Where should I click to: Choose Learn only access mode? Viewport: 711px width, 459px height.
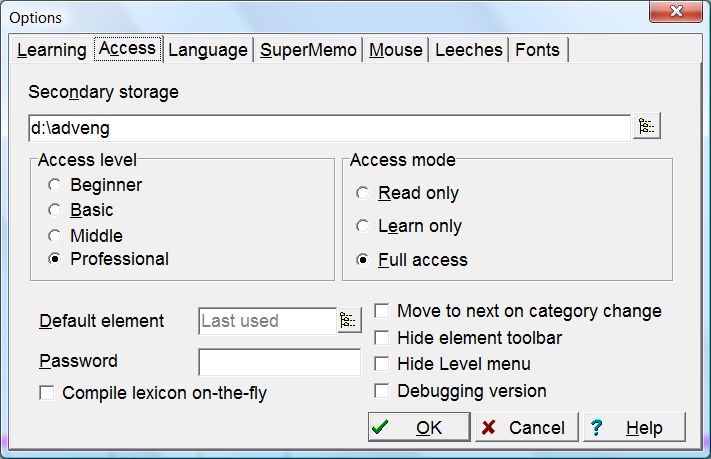click(363, 226)
